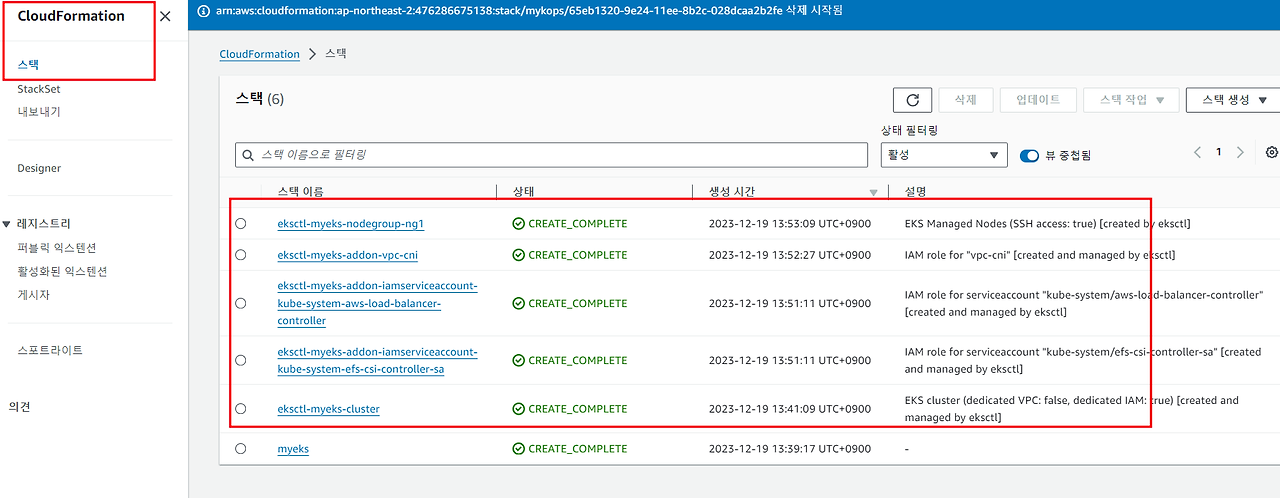Select radio for myeks stack
Viewport: 1280px width, 498px height.
pos(240,449)
